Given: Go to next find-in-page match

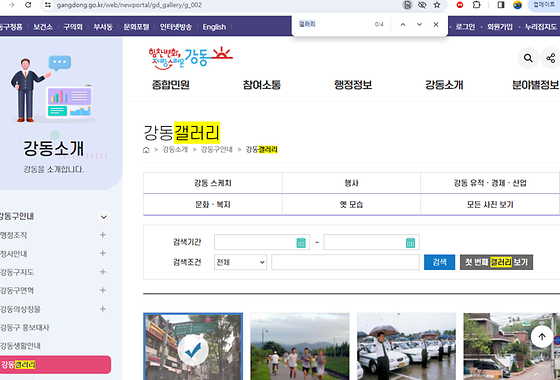Looking at the screenshot, I should click(419, 25).
